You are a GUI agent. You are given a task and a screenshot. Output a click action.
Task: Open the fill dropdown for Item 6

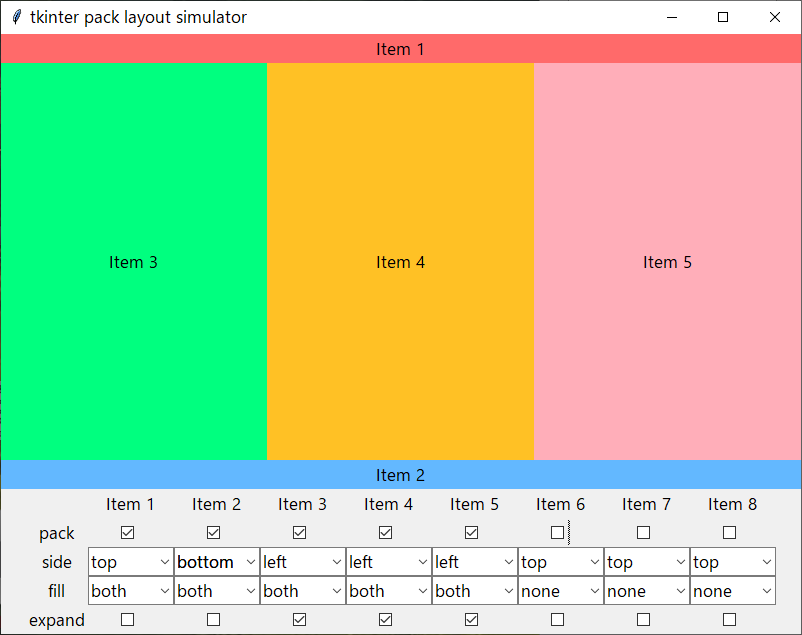pyautogui.click(x=561, y=591)
